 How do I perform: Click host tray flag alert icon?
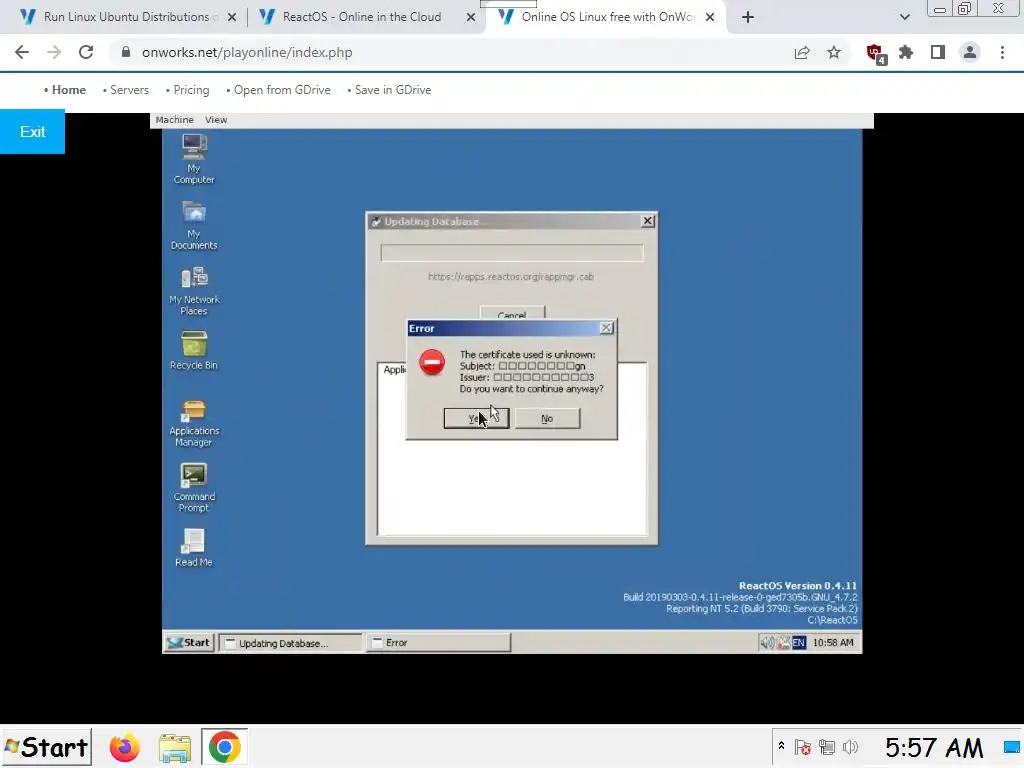803,747
